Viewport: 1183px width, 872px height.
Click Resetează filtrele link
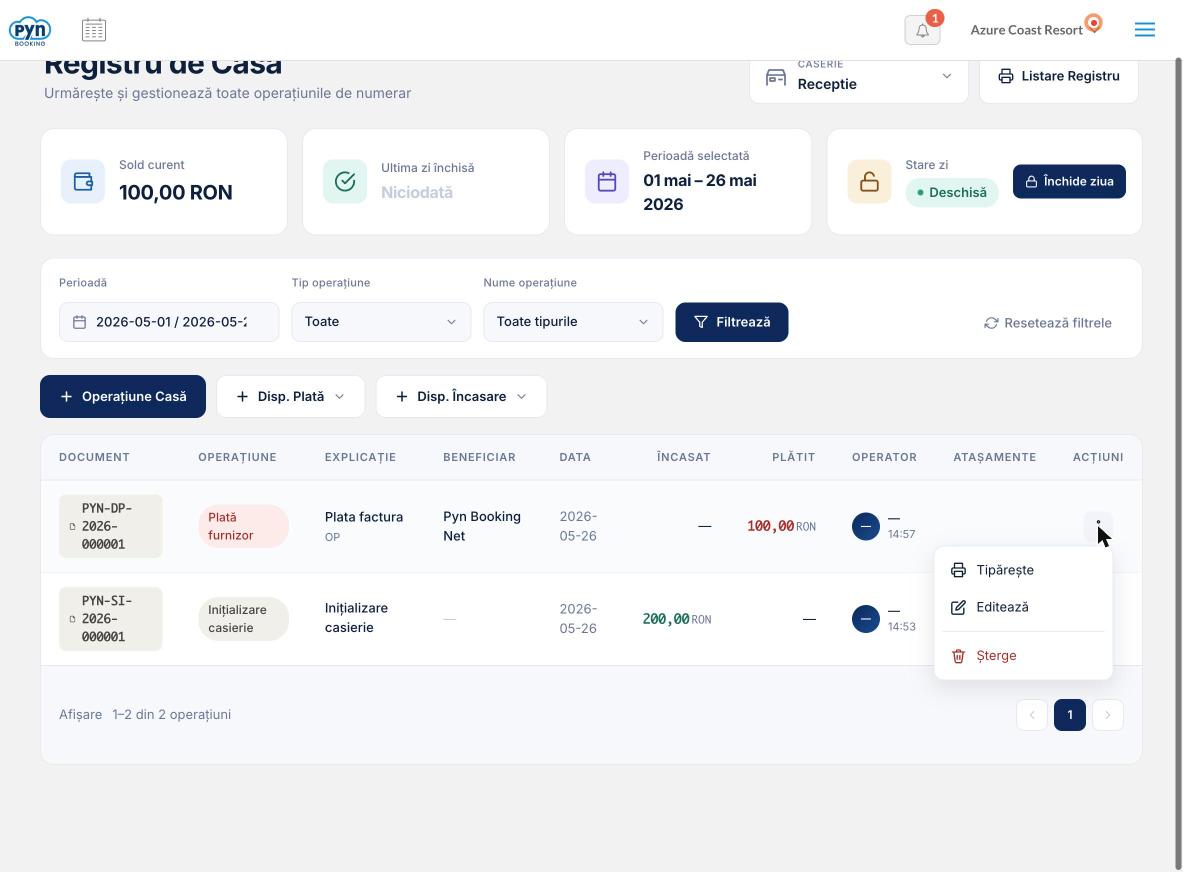(1047, 323)
